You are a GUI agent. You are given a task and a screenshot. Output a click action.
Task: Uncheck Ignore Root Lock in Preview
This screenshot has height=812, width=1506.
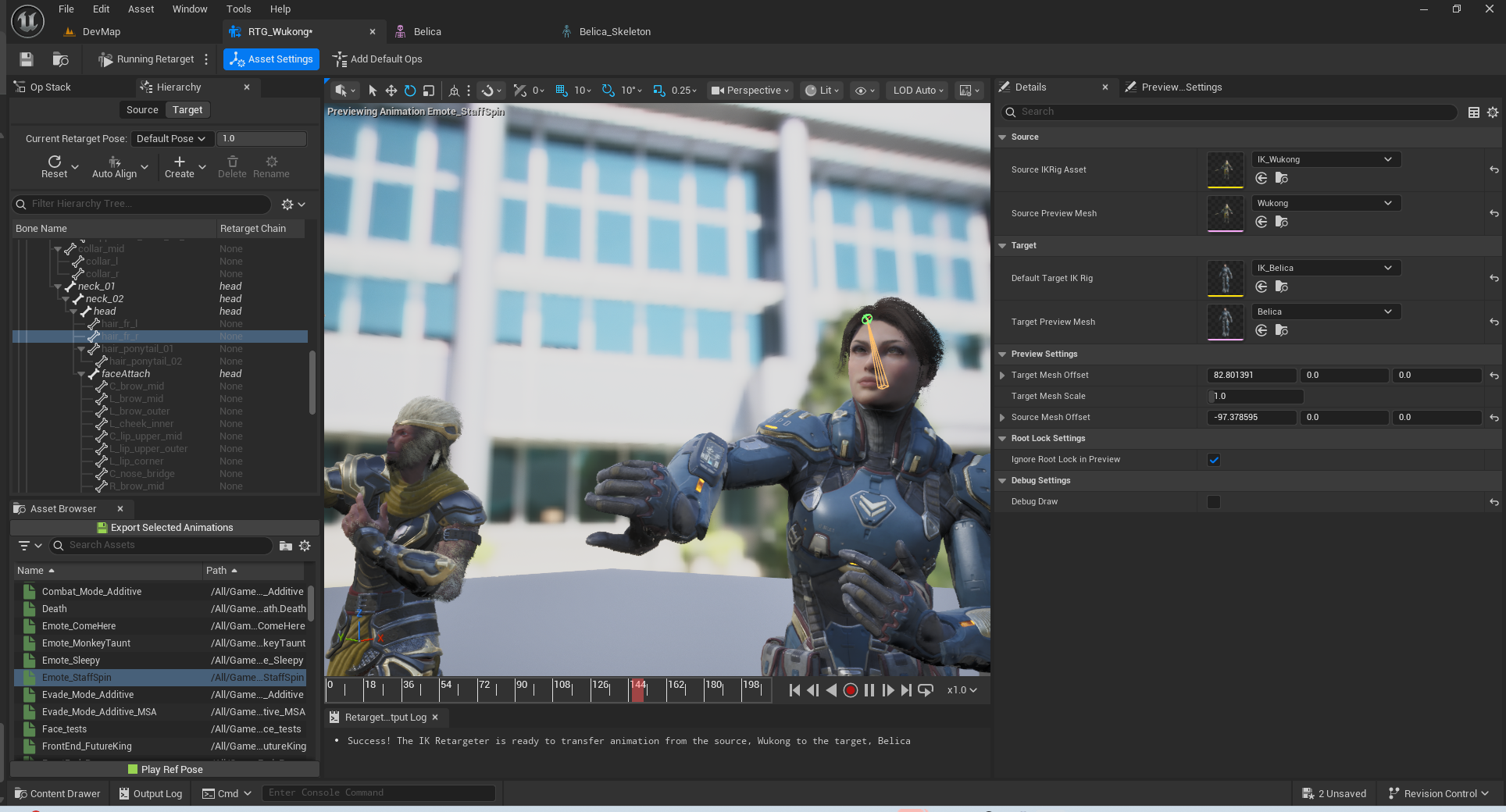click(x=1214, y=460)
